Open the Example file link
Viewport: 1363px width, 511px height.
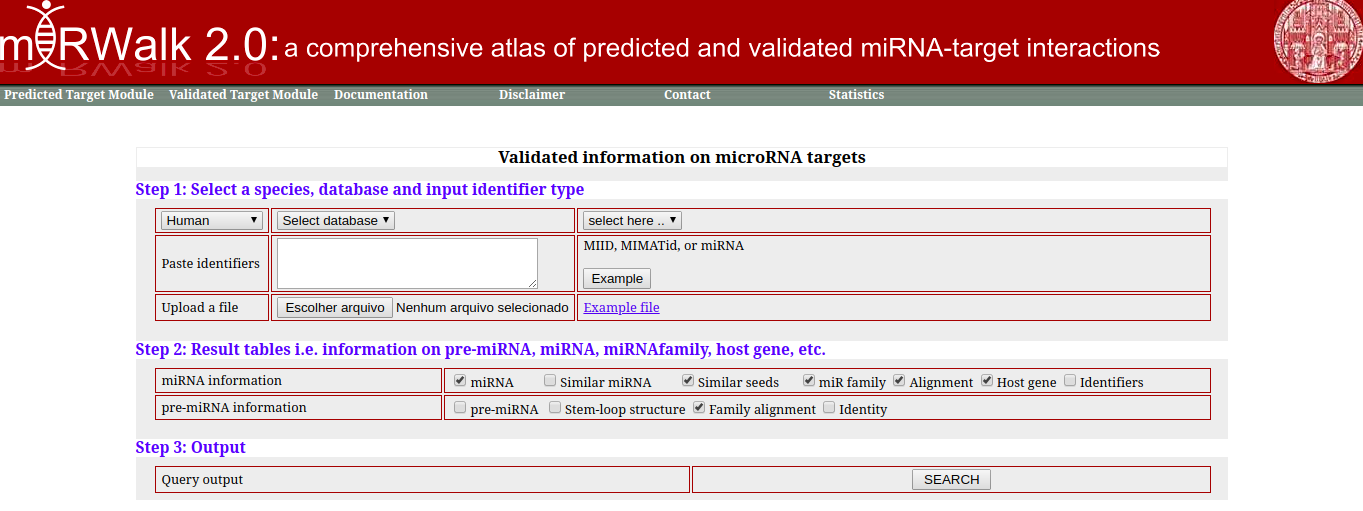pyautogui.click(x=621, y=307)
